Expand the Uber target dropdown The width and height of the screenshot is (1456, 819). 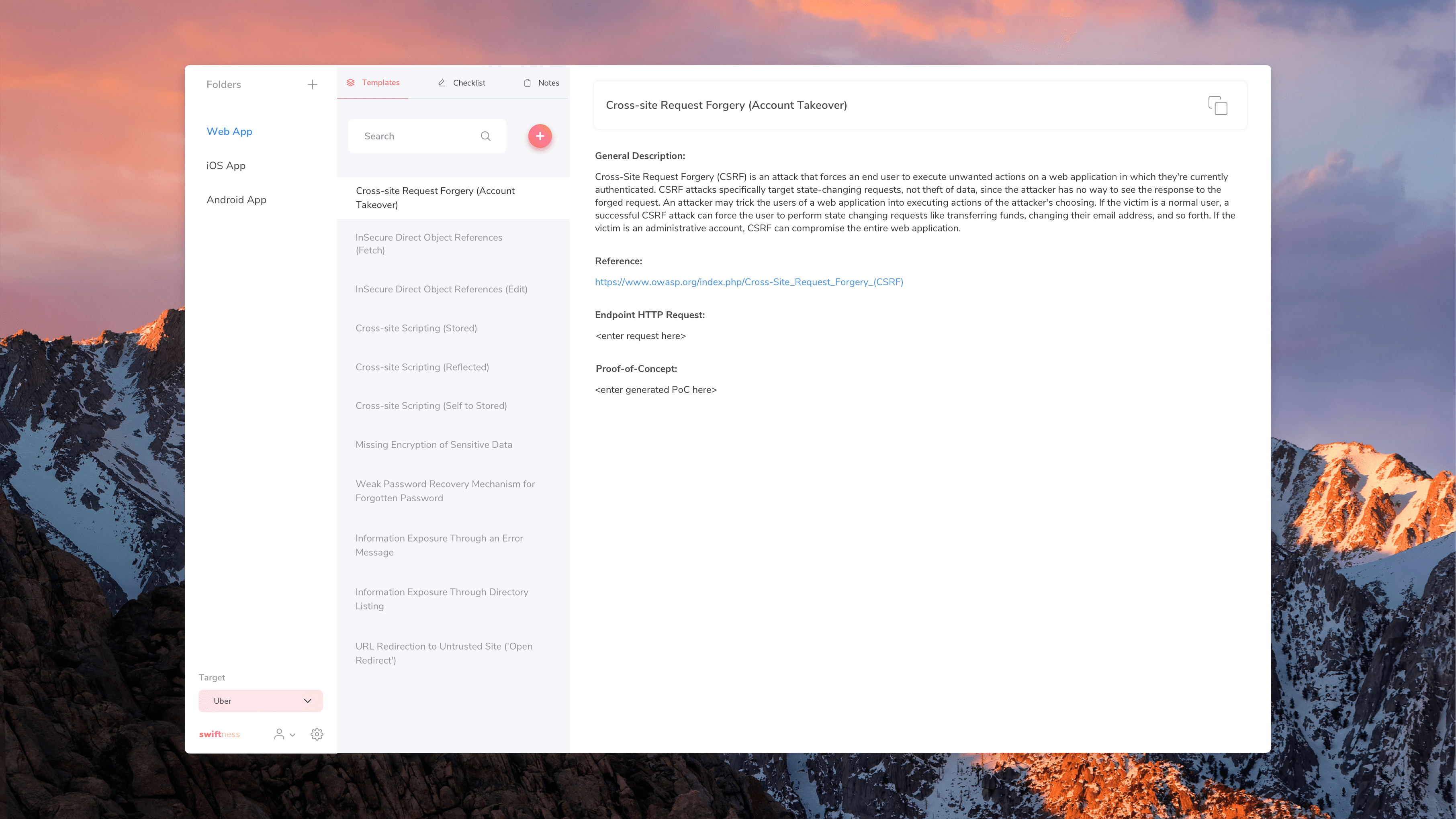click(x=261, y=700)
